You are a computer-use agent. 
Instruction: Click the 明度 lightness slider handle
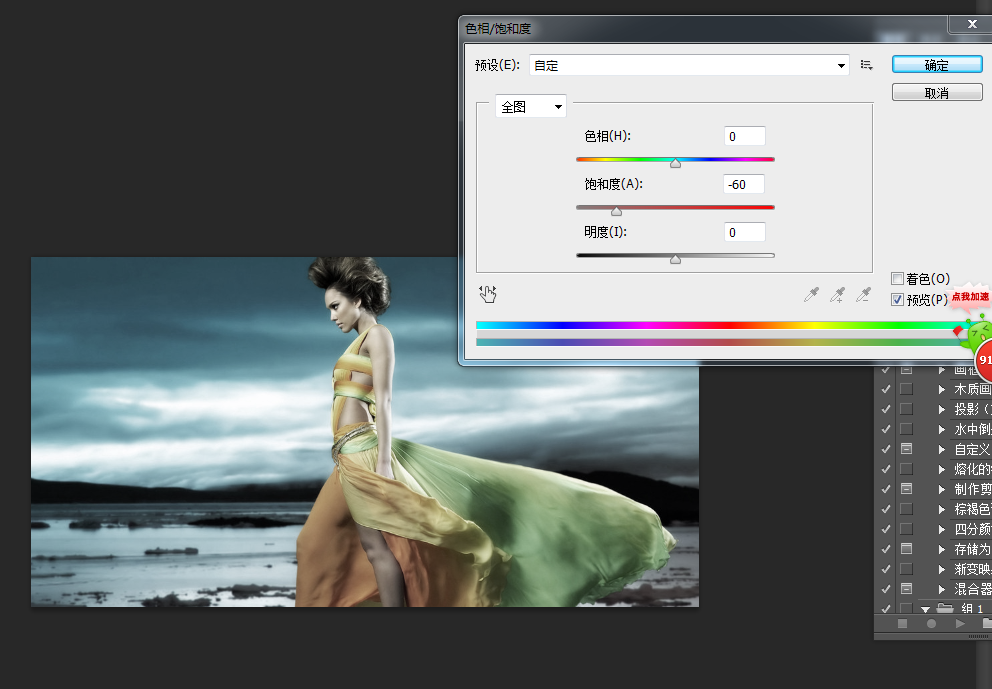676,259
